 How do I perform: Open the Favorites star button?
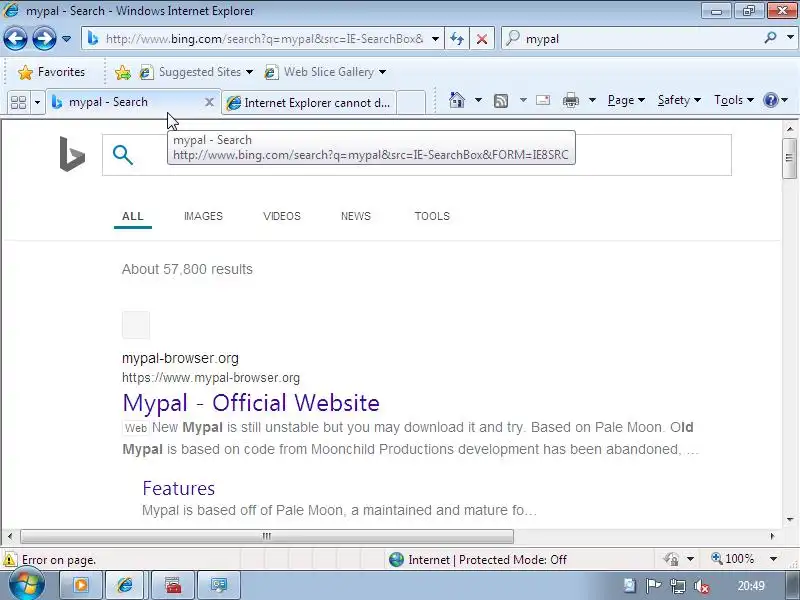[x=51, y=72]
